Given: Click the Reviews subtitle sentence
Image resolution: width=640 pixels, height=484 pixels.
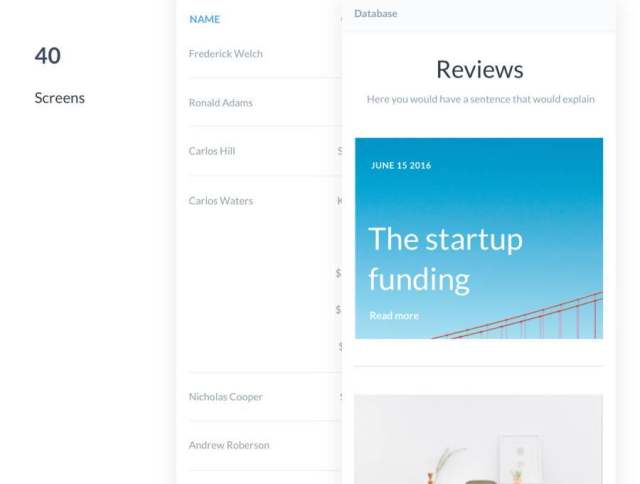Looking at the screenshot, I should pos(480,99).
